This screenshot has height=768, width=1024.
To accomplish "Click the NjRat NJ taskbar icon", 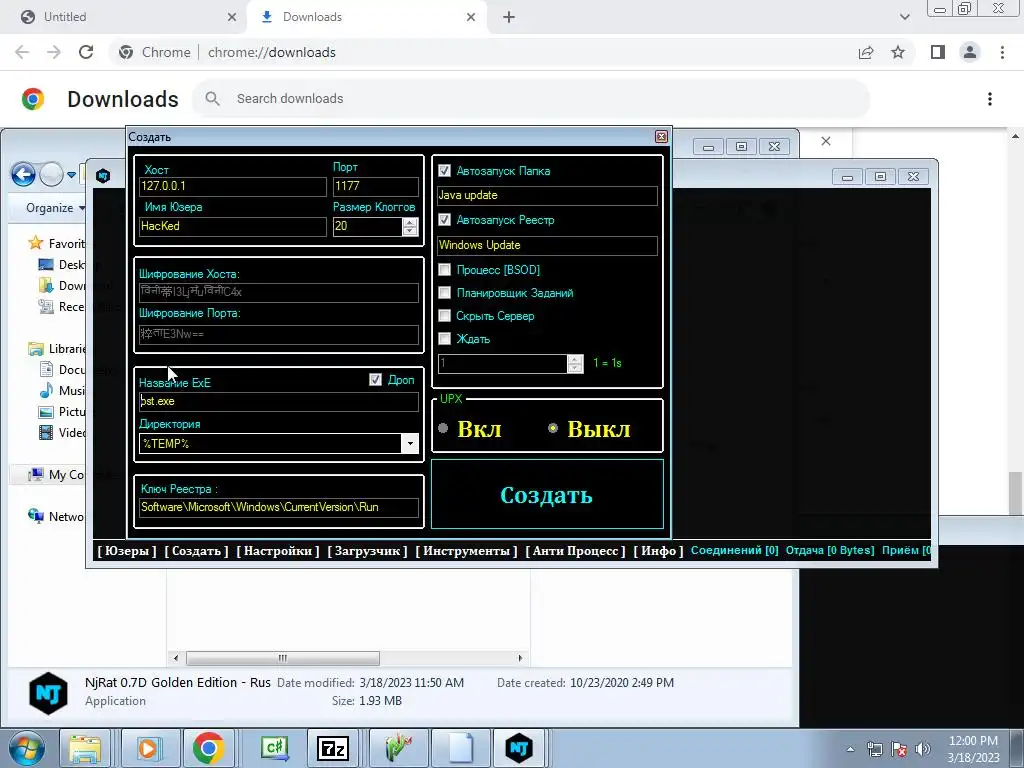I will 519,748.
